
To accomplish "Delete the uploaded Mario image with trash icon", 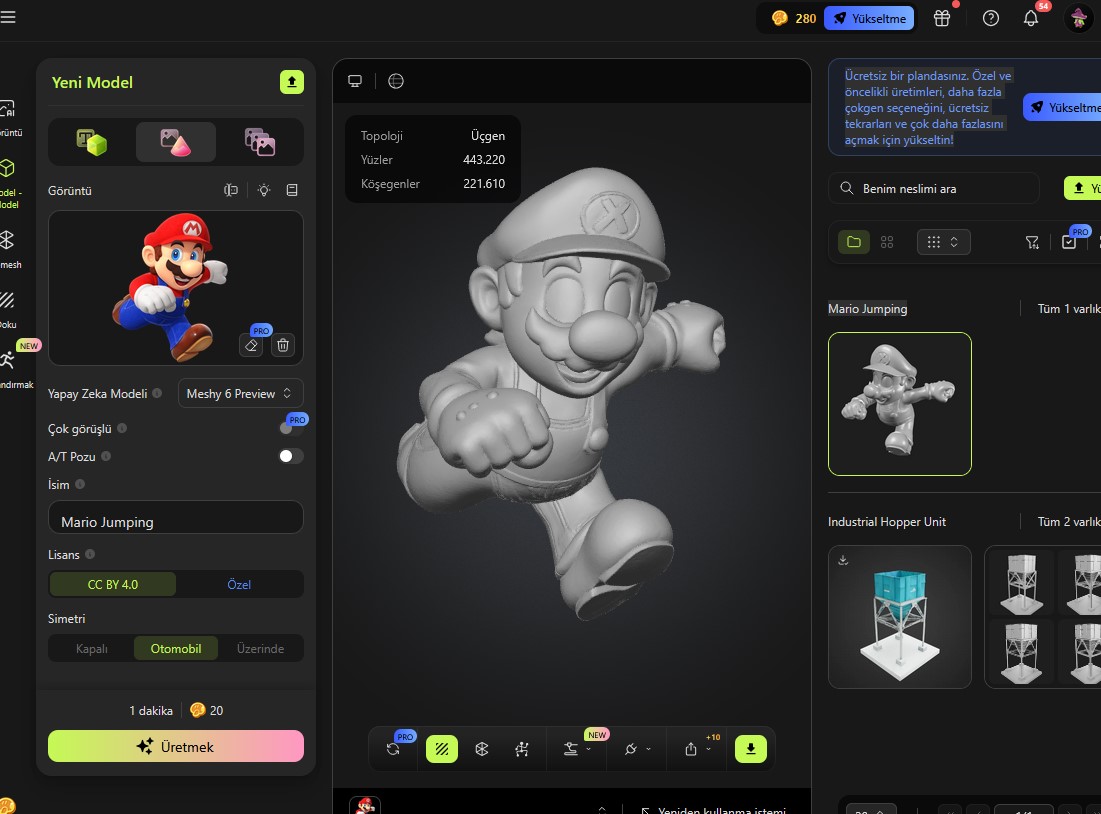I will pyautogui.click(x=283, y=345).
